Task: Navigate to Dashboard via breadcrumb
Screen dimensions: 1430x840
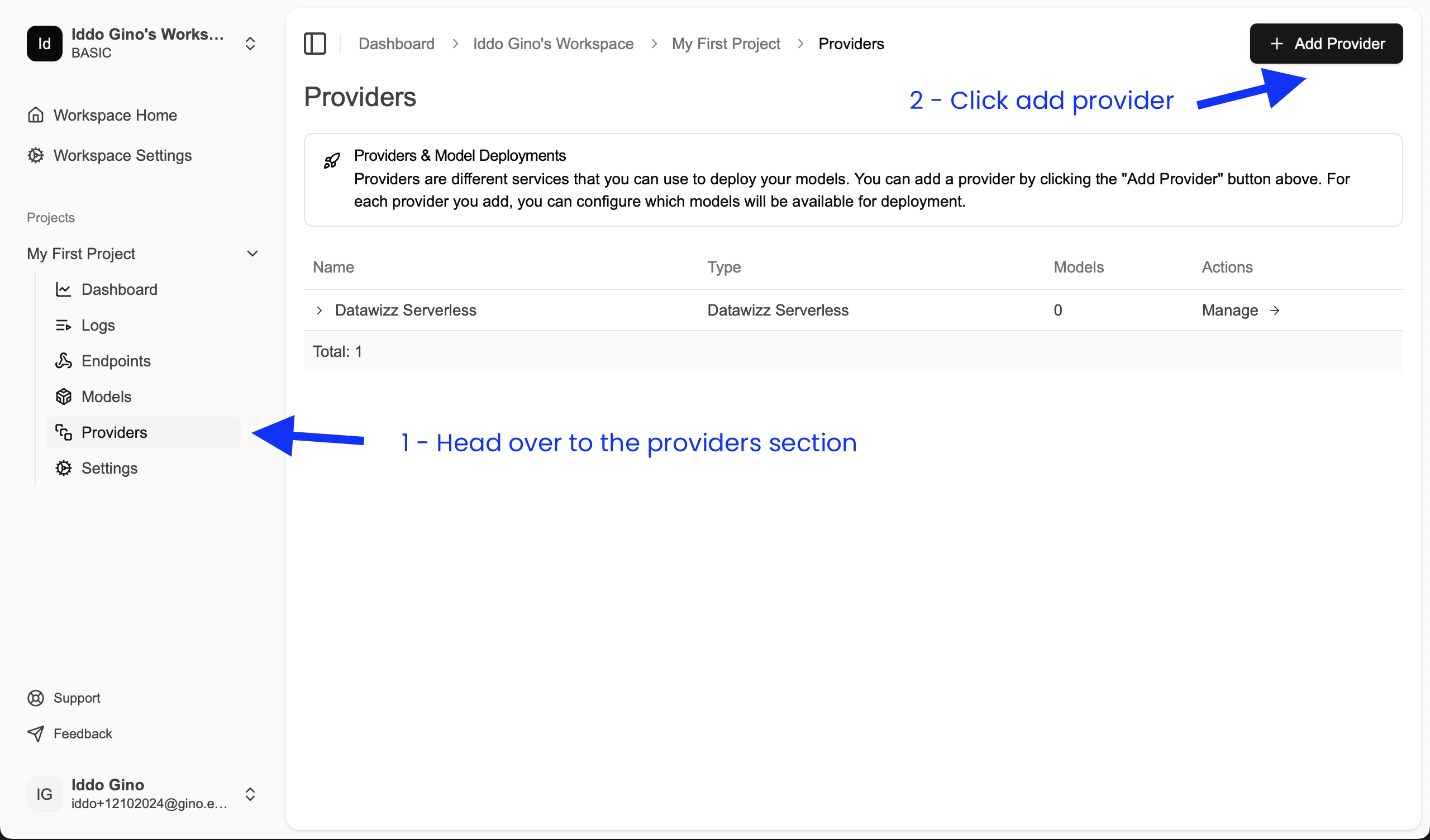Action: 396,43
